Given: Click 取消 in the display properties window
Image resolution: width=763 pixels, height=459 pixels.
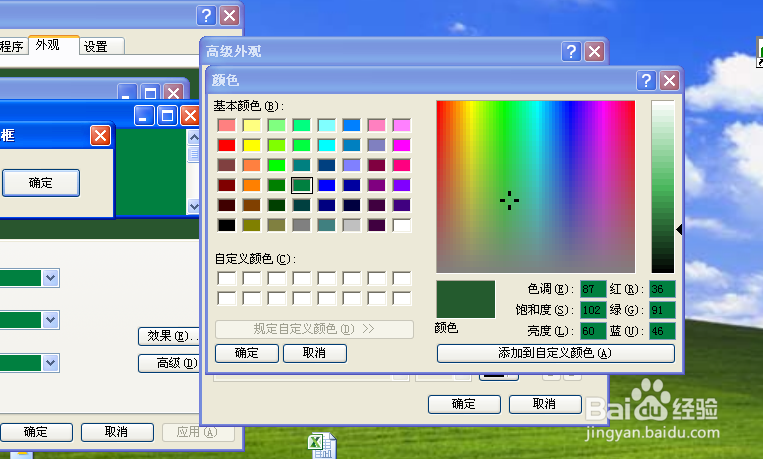Looking at the screenshot, I should (117, 432).
